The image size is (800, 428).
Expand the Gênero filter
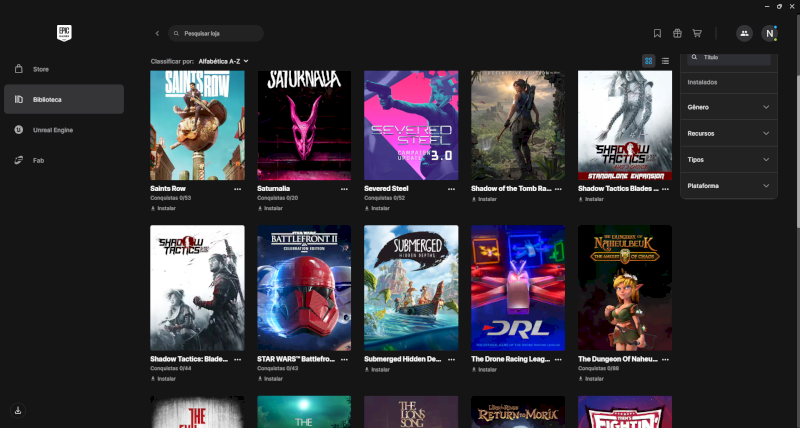[x=729, y=107]
